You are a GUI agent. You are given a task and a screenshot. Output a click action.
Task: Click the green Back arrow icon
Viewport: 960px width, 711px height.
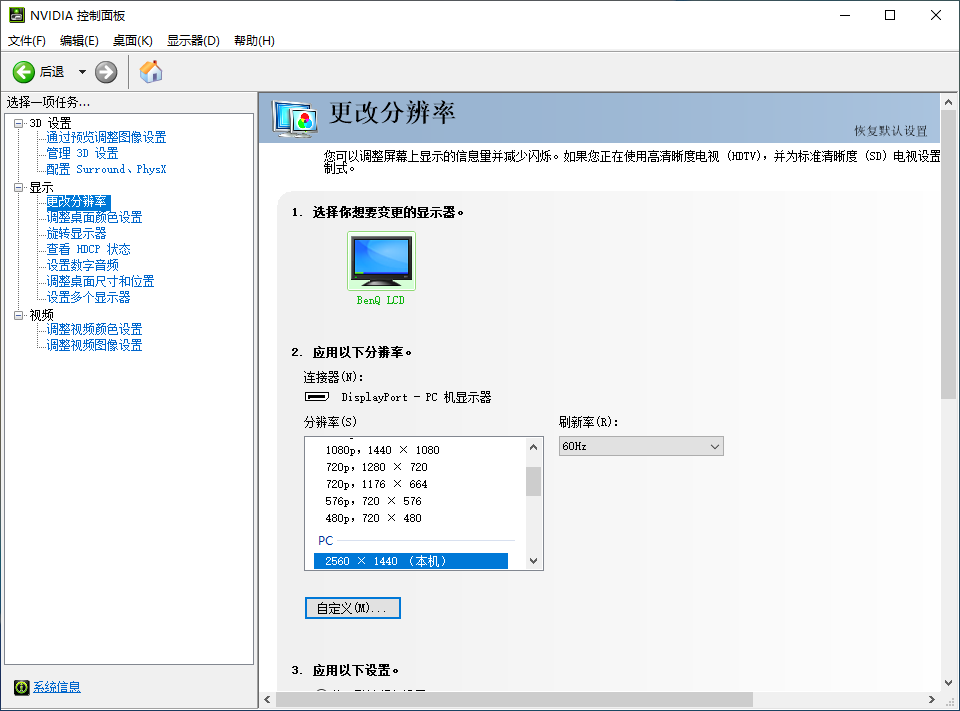24,72
